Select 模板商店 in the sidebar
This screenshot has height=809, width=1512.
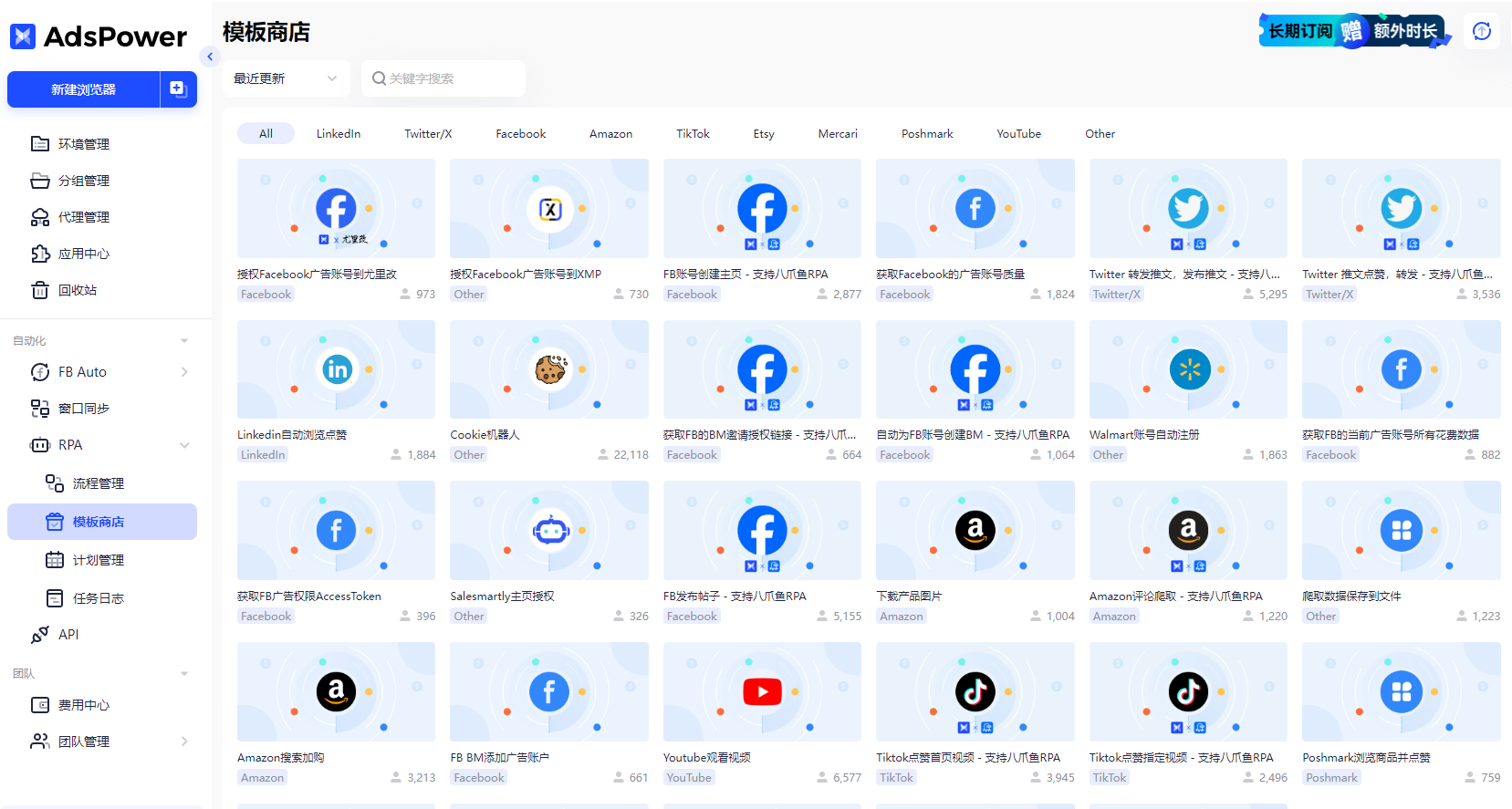point(102,522)
